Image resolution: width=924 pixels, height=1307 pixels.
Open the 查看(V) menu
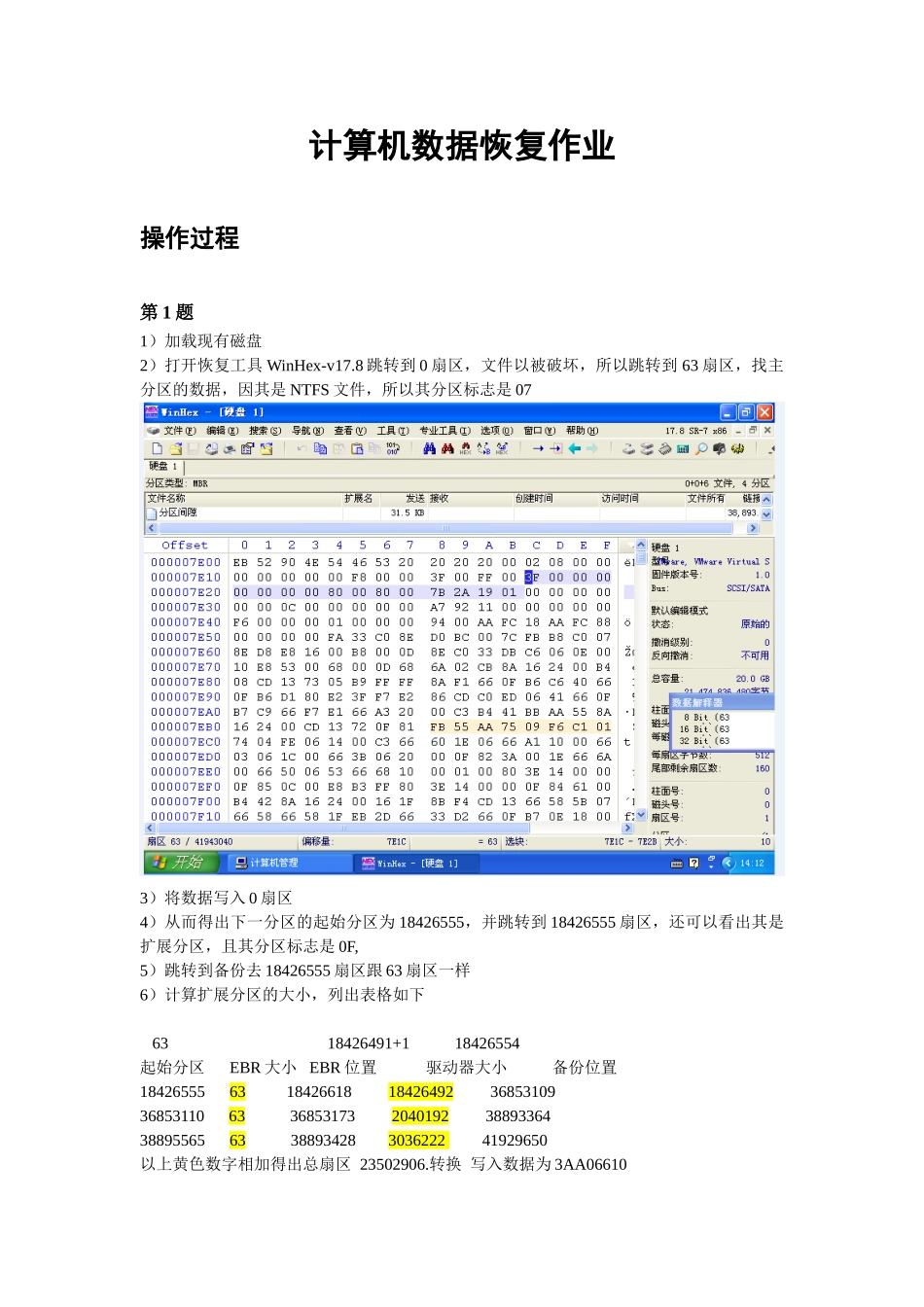[350, 431]
